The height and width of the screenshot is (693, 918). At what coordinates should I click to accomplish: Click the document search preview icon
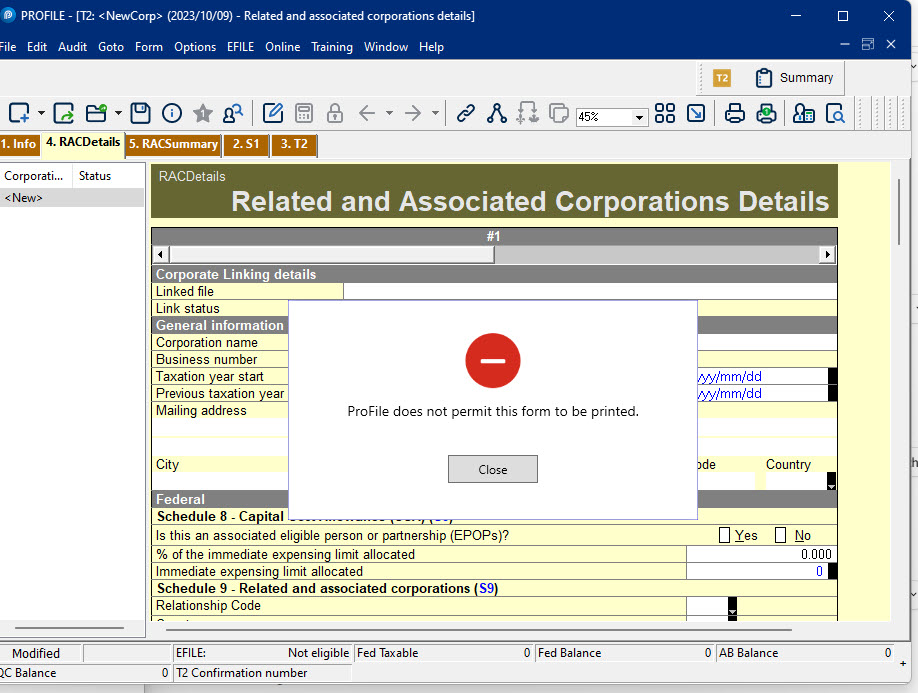[835, 113]
